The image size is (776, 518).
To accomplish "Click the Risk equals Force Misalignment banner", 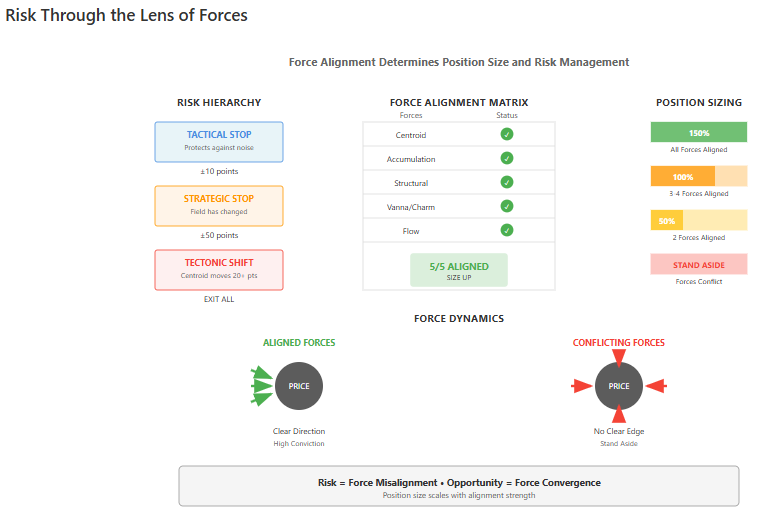I will [x=458, y=486].
